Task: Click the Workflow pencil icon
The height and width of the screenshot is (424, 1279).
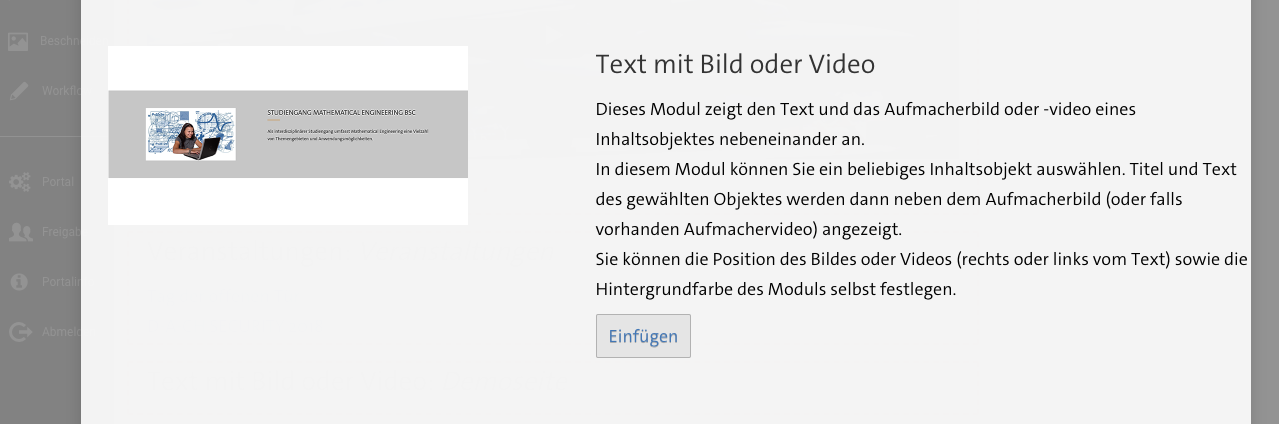Action: click(x=18, y=91)
